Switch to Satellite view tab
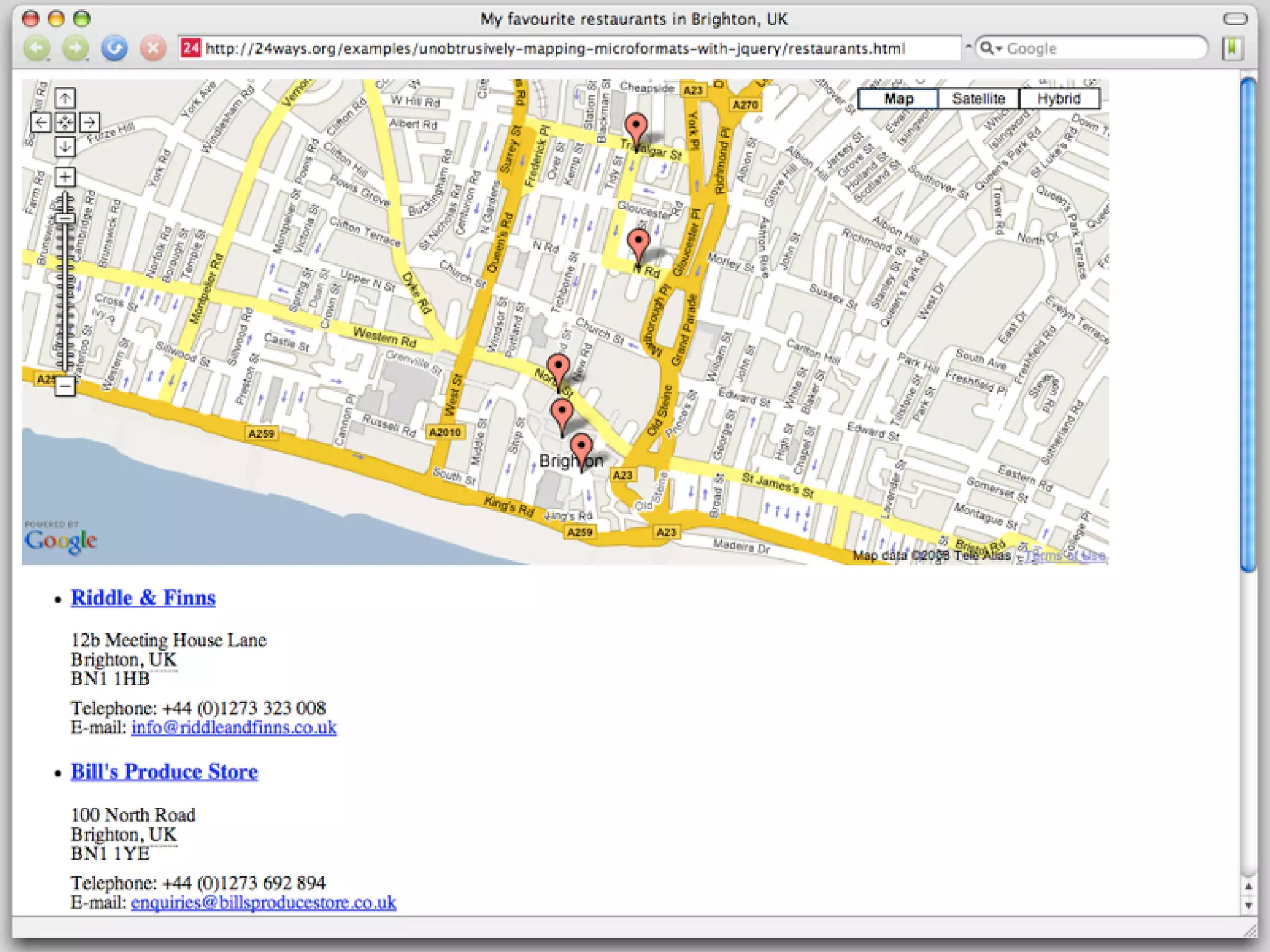Image resolution: width=1270 pixels, height=952 pixels. [979, 99]
